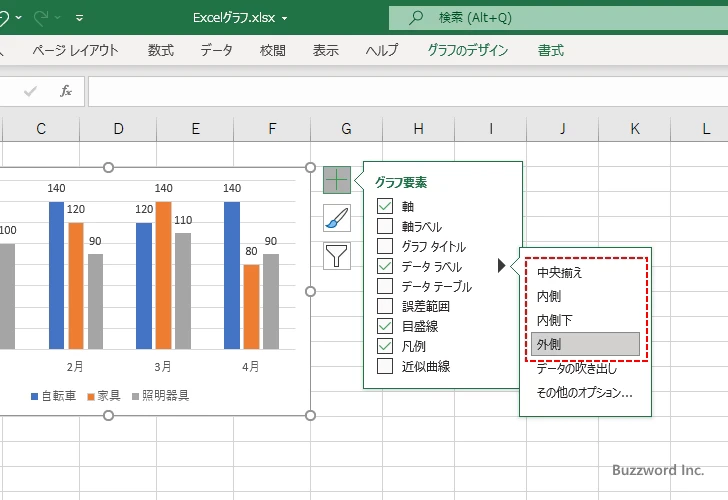Uncheck the 軸 checkbox
The image size is (728, 500).
point(385,206)
